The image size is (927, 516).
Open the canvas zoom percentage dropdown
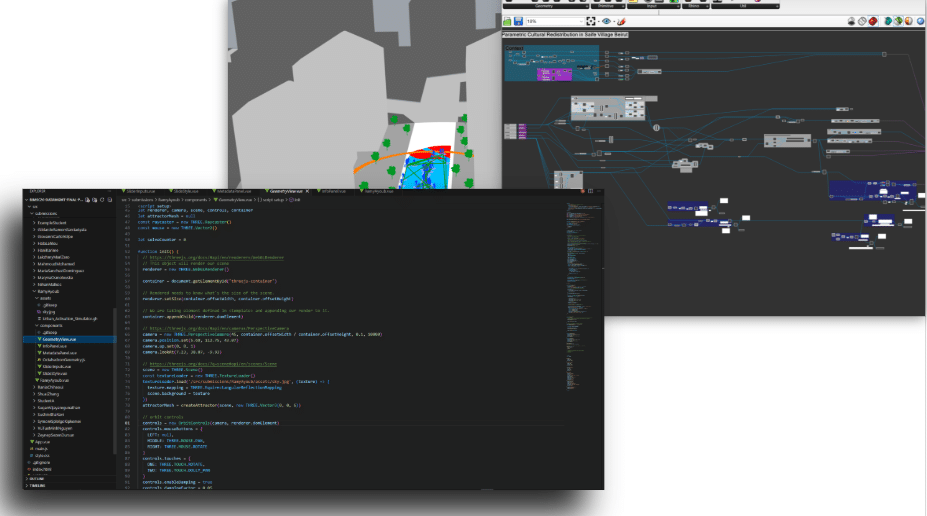coord(581,21)
